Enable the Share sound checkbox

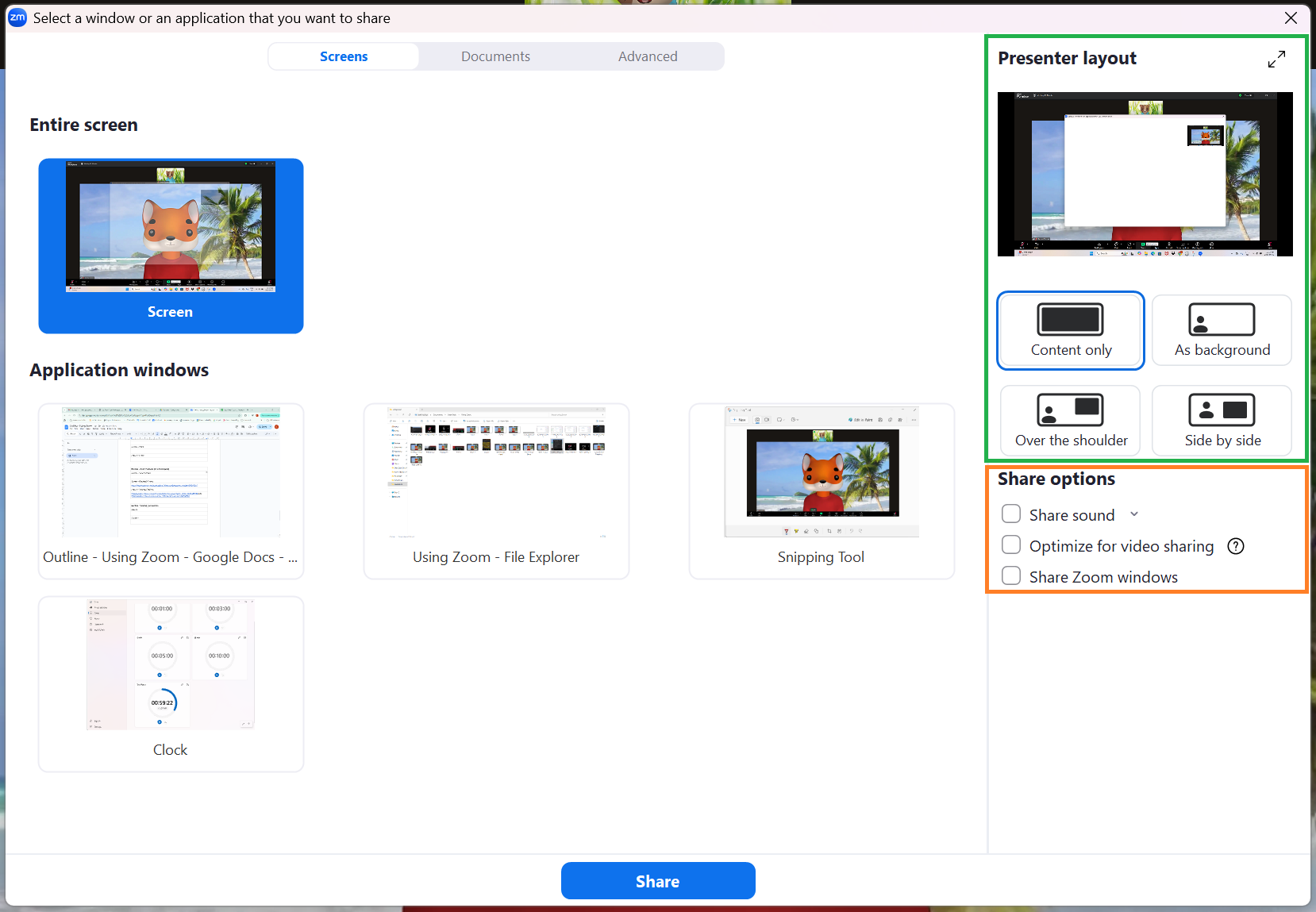click(1011, 514)
